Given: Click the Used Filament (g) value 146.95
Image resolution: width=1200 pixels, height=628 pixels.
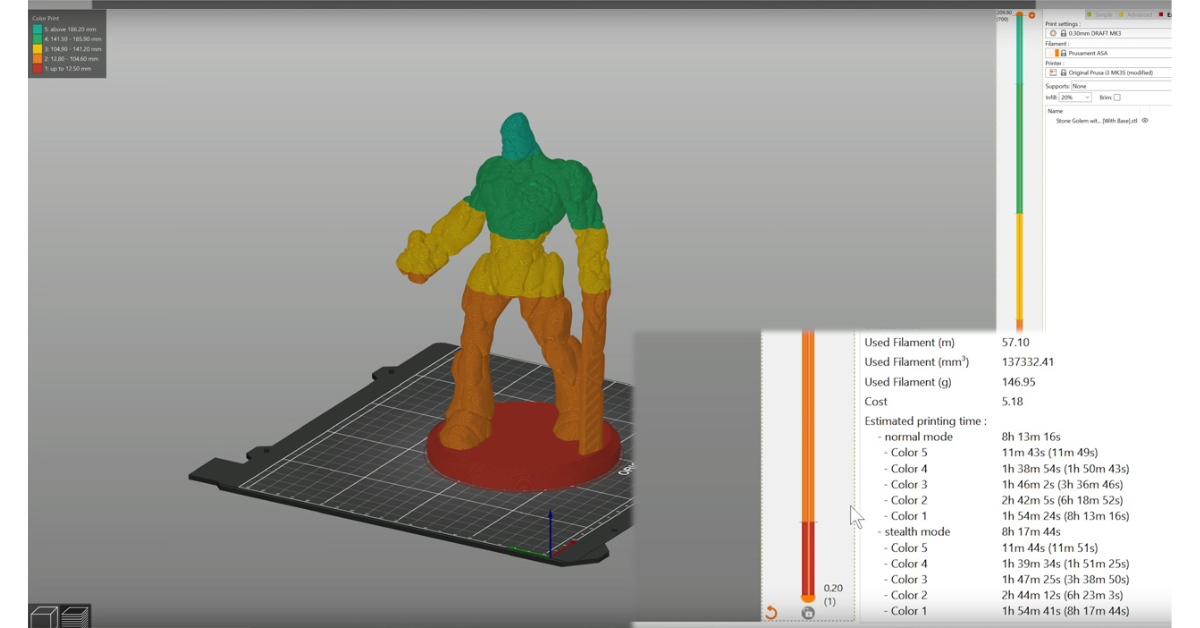Looking at the screenshot, I should coord(1018,382).
